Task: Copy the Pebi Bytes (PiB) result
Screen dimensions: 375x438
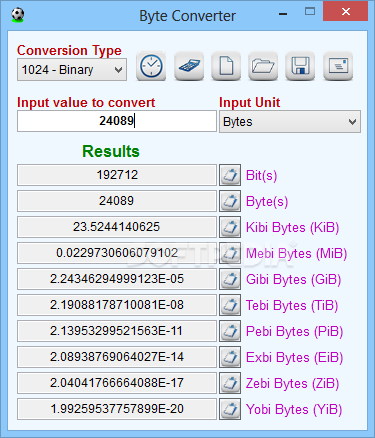Action: pos(230,331)
